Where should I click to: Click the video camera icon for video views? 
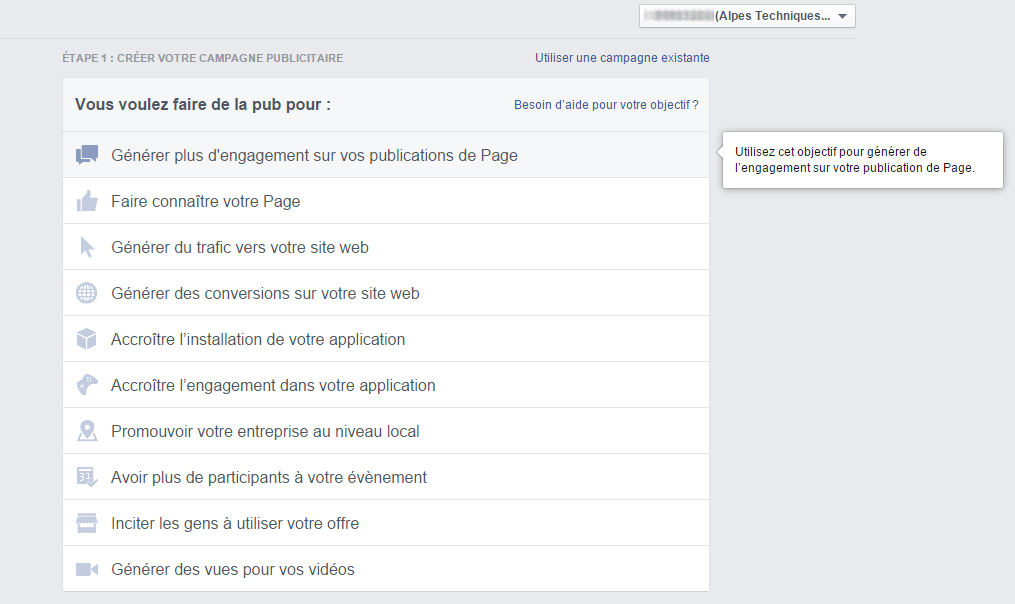(x=87, y=569)
